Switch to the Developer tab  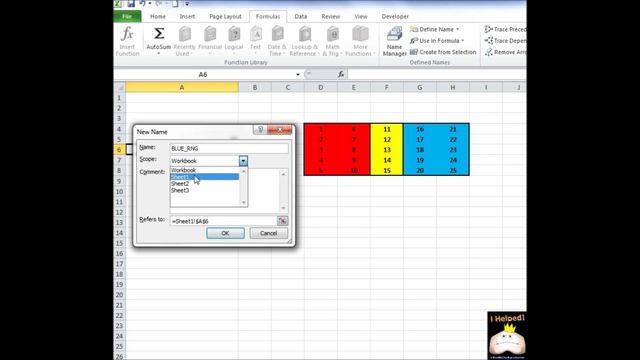tap(395, 16)
